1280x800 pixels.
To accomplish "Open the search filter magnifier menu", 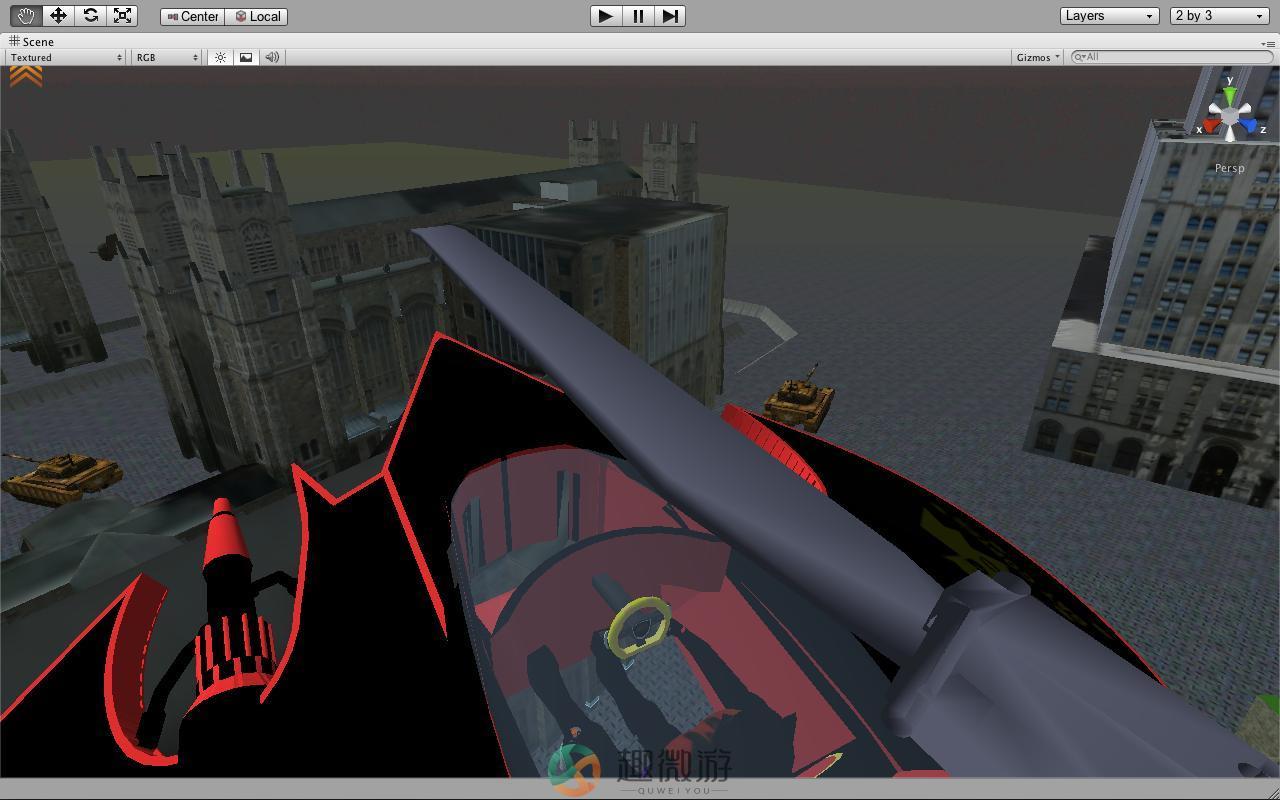I will tap(1080, 57).
